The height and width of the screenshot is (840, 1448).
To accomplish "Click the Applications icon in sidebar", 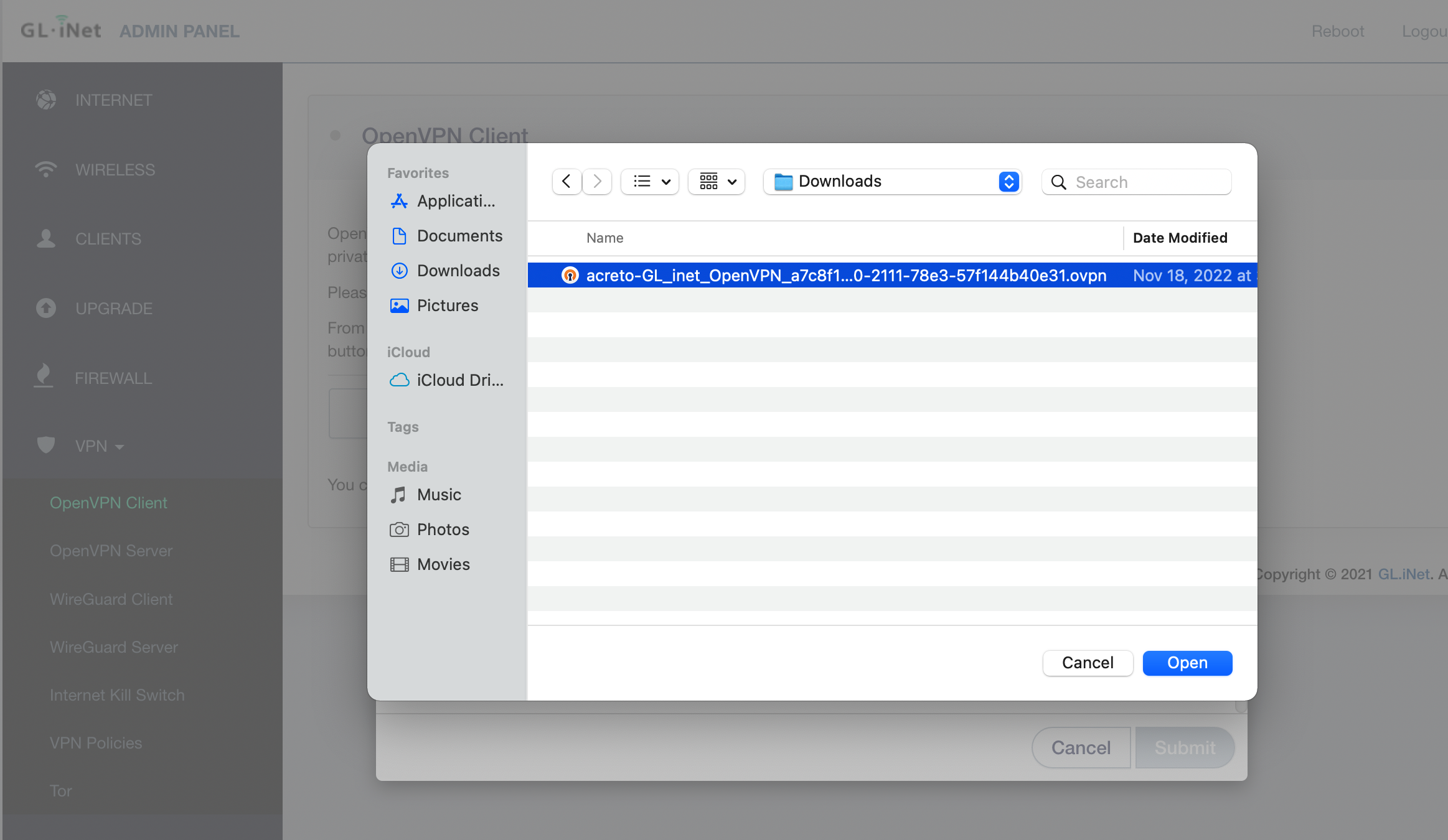I will click(399, 201).
